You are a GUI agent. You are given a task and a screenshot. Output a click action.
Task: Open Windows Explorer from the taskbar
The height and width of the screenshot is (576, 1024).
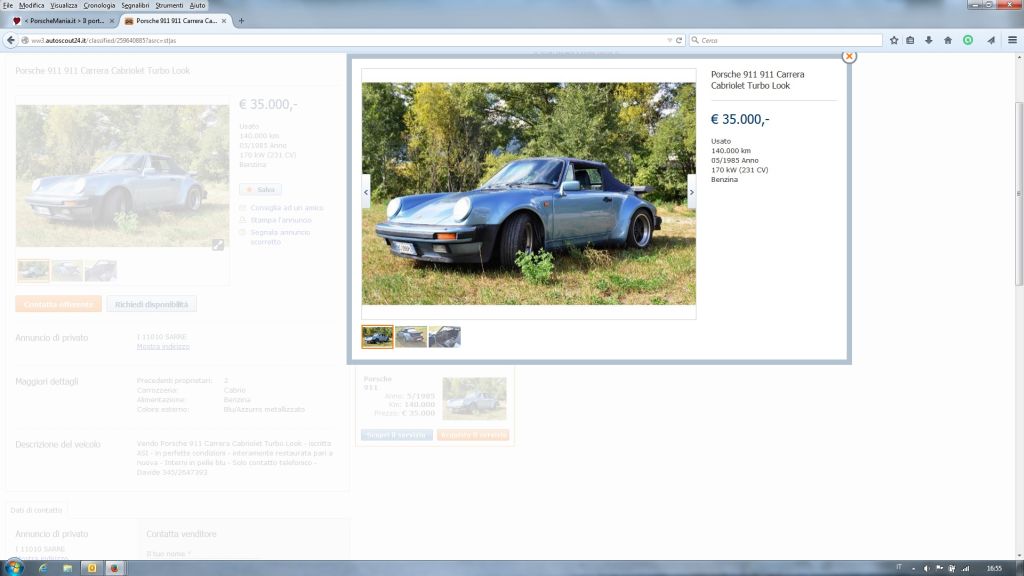(67, 568)
